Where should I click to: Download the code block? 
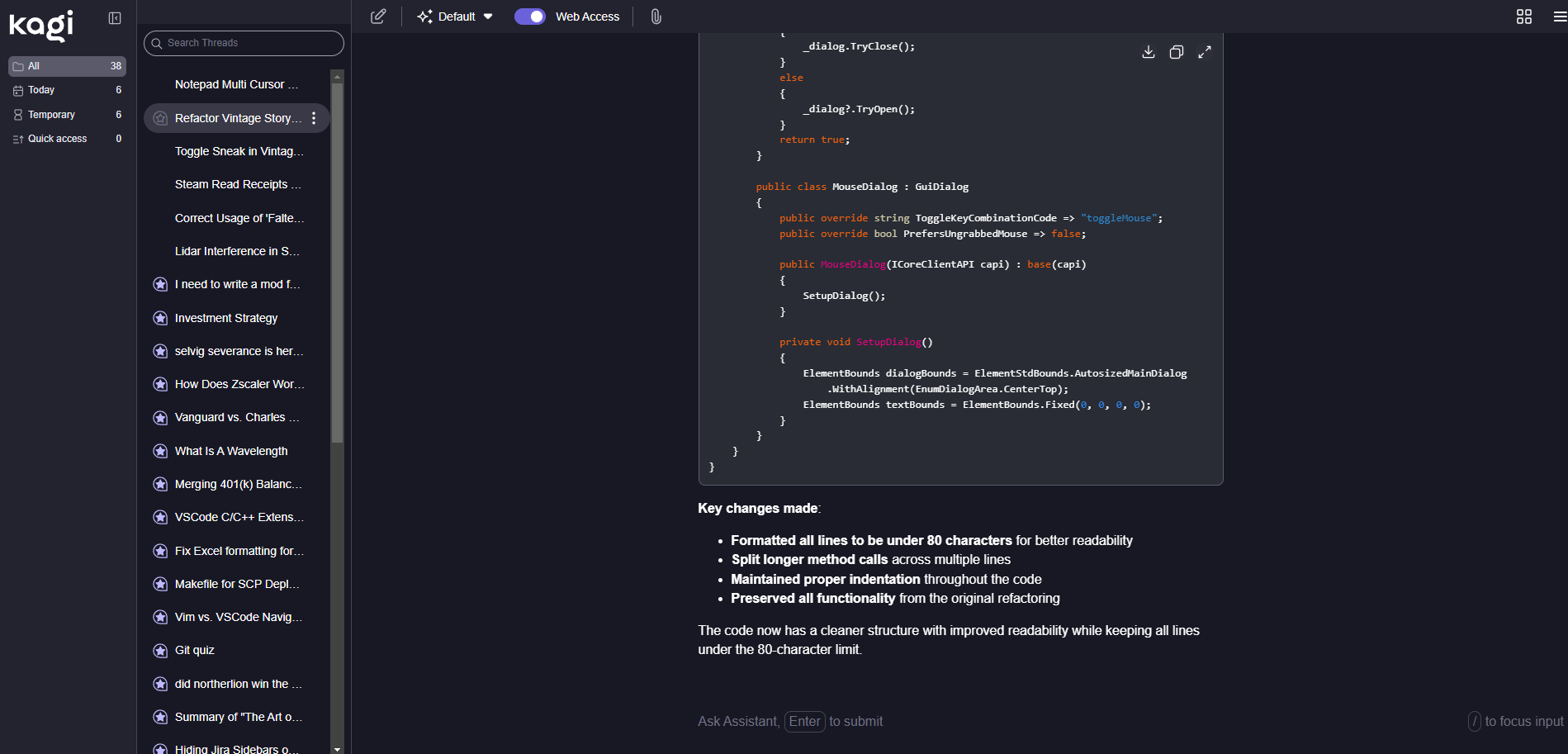tap(1148, 52)
